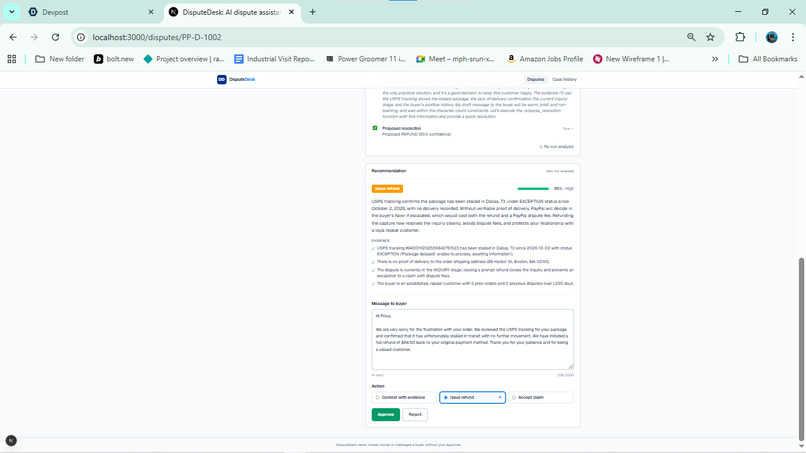Click the zoom magnifier icon in address bar
The height and width of the screenshot is (453, 806).
[x=691, y=37]
